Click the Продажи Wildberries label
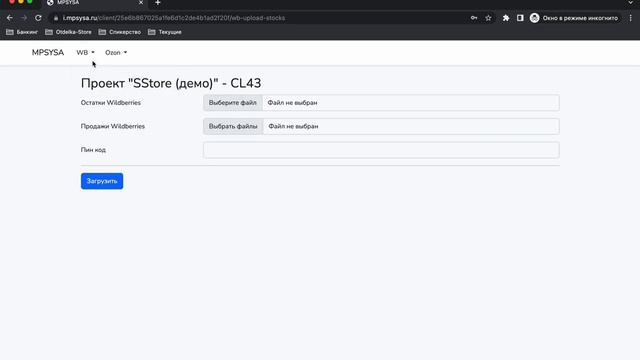 113,127
